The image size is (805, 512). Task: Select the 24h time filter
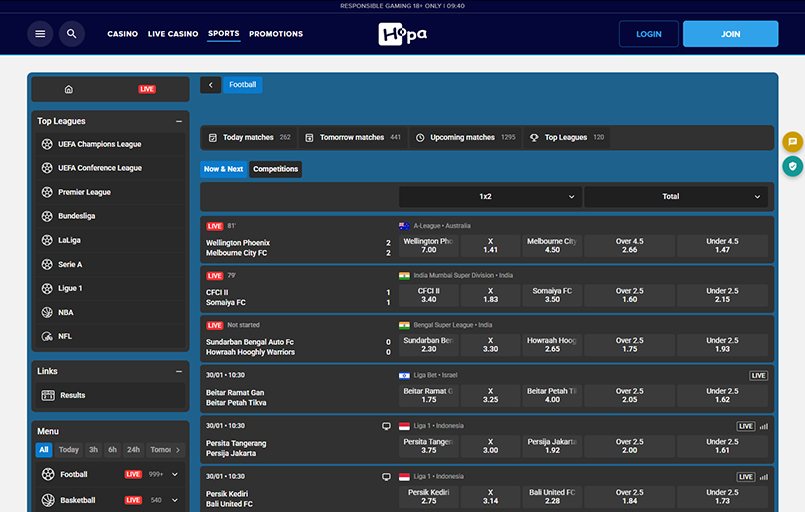coord(133,450)
